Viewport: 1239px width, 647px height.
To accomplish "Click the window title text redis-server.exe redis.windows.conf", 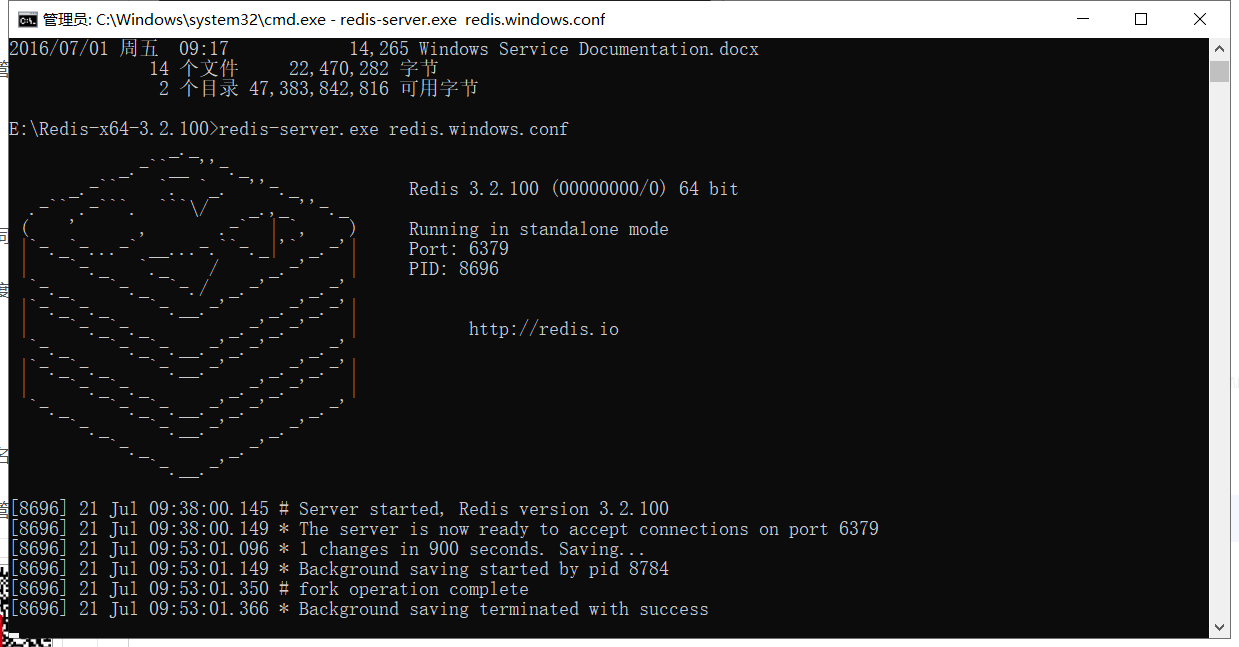I will [x=473, y=19].
